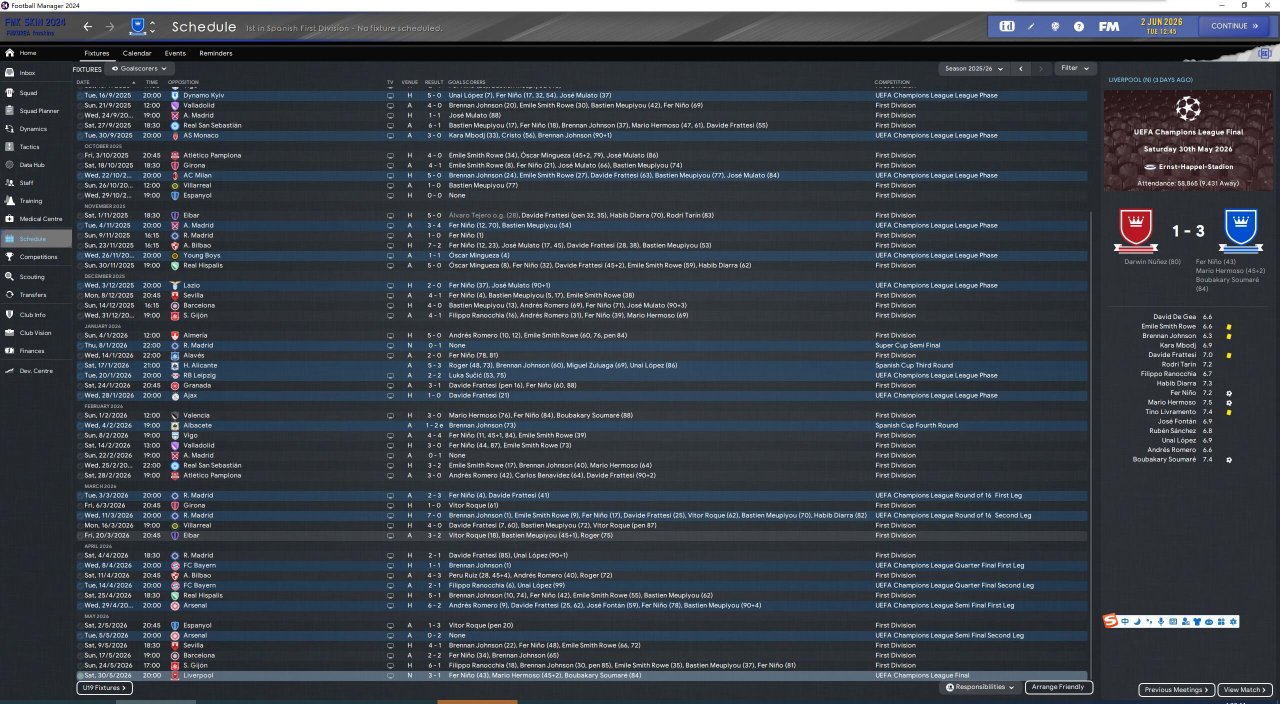Viewport: 1280px width, 704px height.
Task: Click the Data Hub sidebar icon
Action: (10, 165)
